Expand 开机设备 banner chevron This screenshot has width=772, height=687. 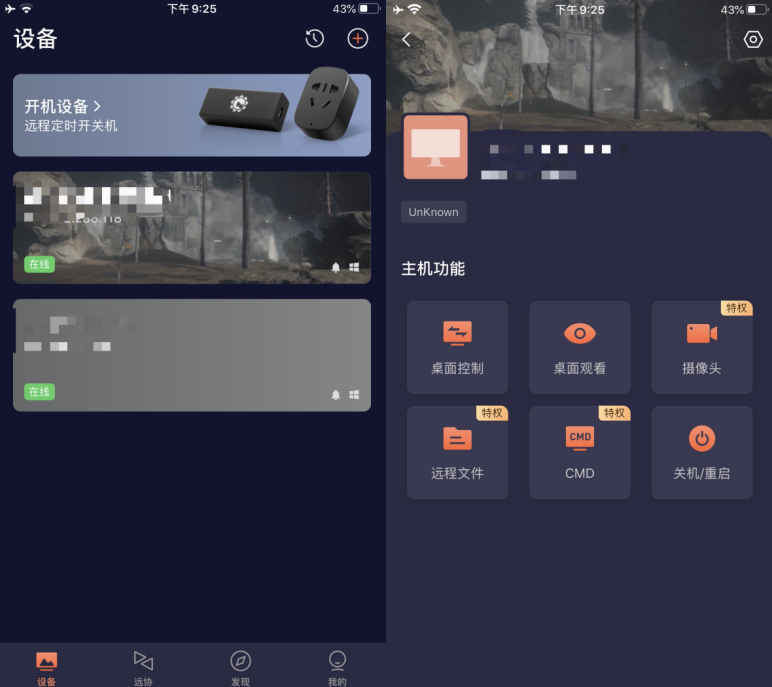(x=97, y=106)
